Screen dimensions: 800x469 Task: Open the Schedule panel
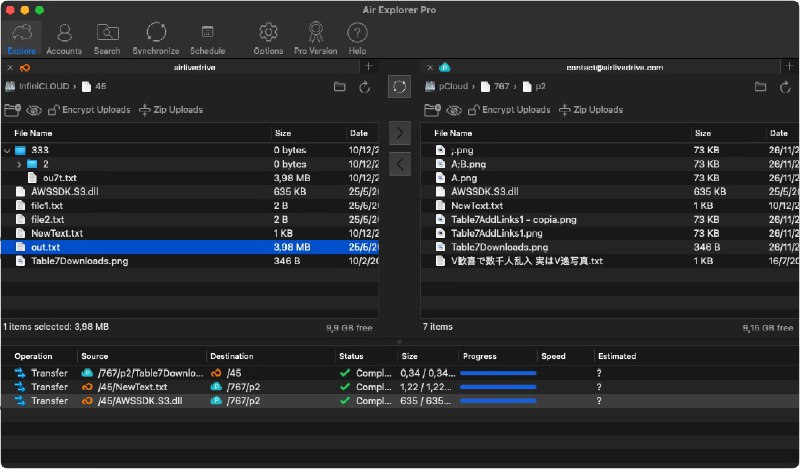(x=207, y=39)
